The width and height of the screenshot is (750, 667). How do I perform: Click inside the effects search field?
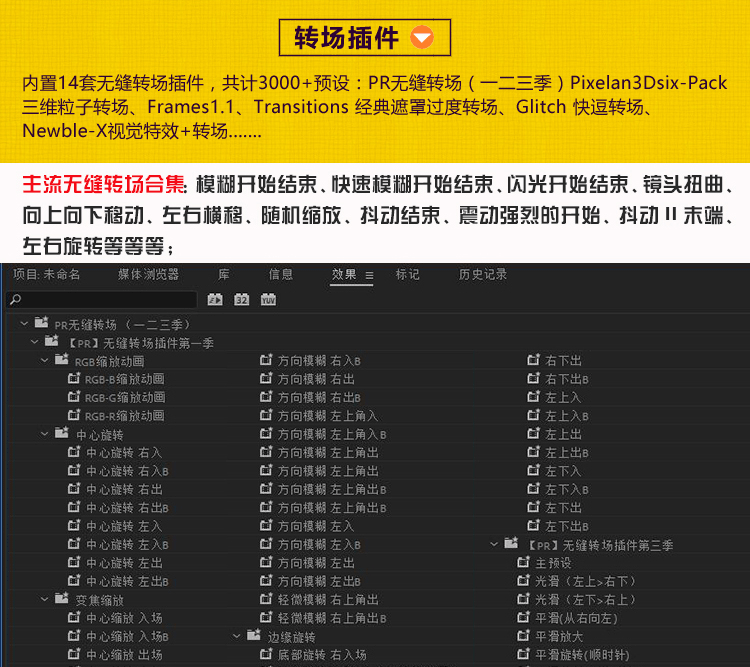(101, 300)
